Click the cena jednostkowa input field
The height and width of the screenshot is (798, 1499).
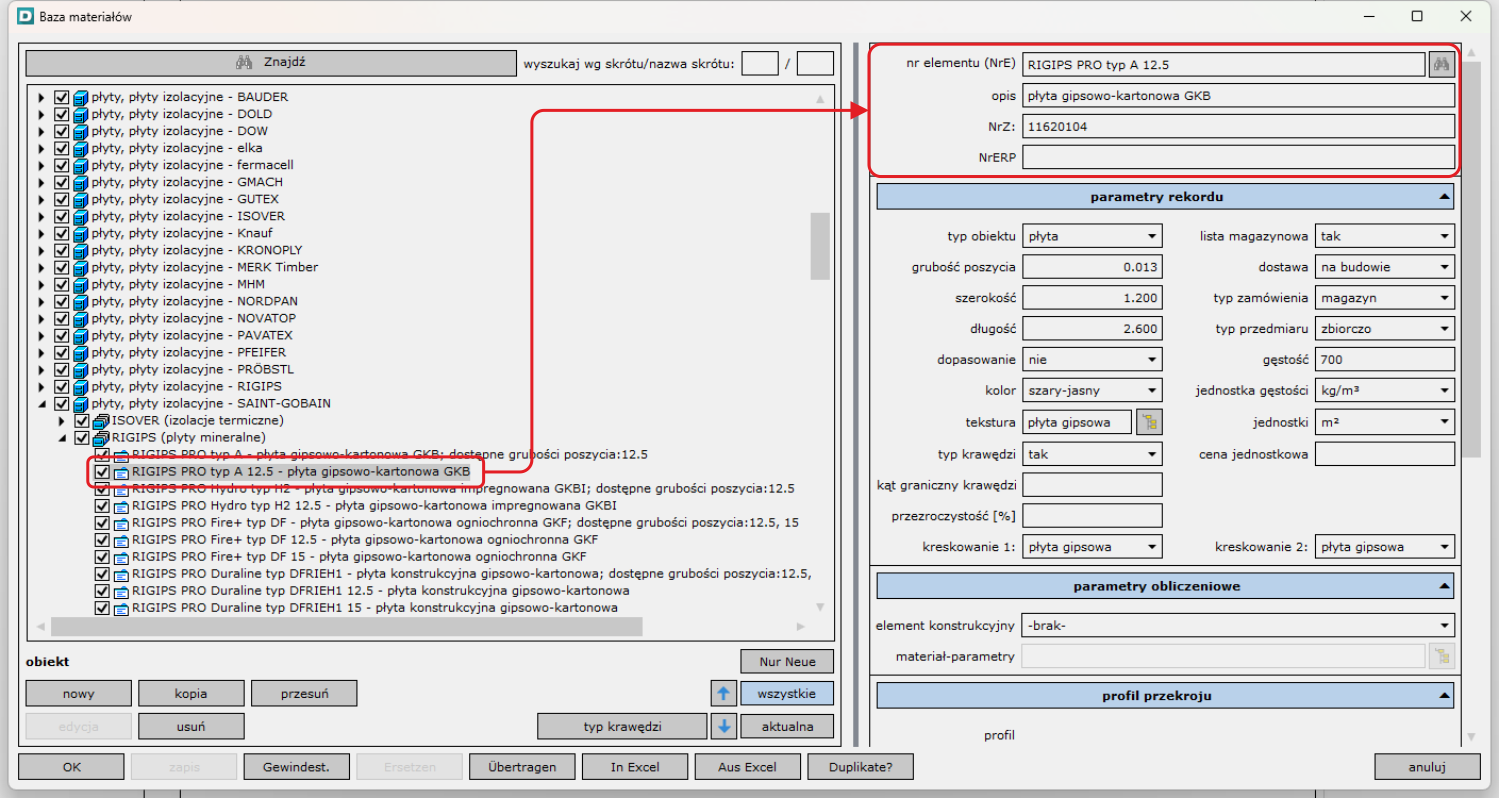1385,453
